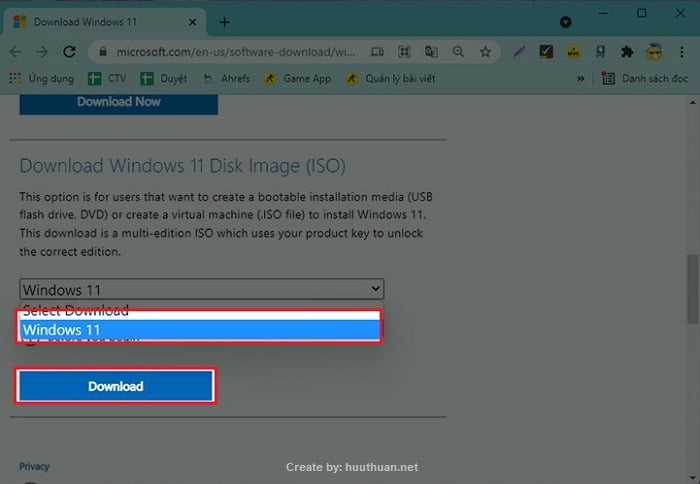Go back using the back arrow

16,52
